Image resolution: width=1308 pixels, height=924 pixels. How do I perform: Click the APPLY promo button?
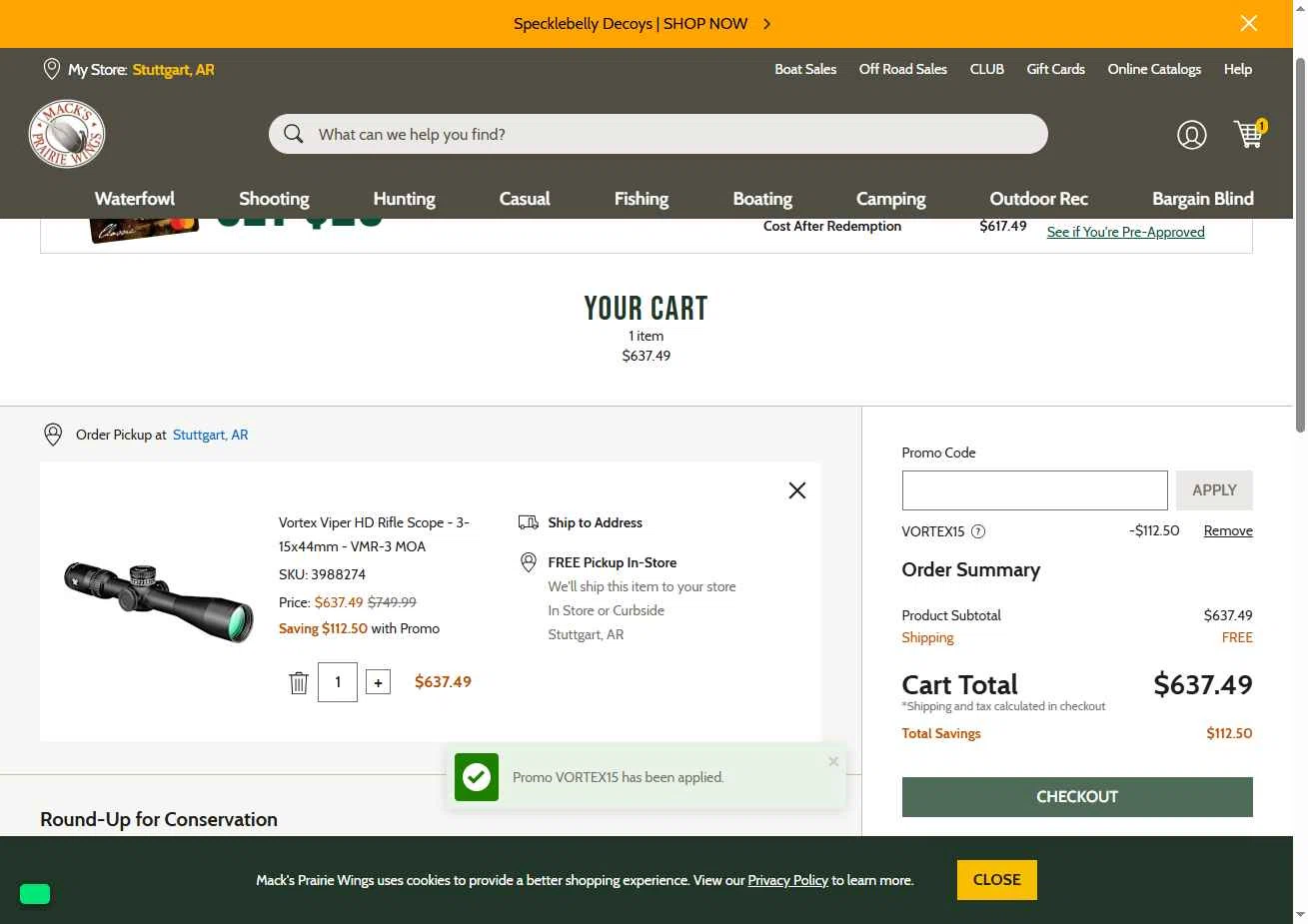1214,490
